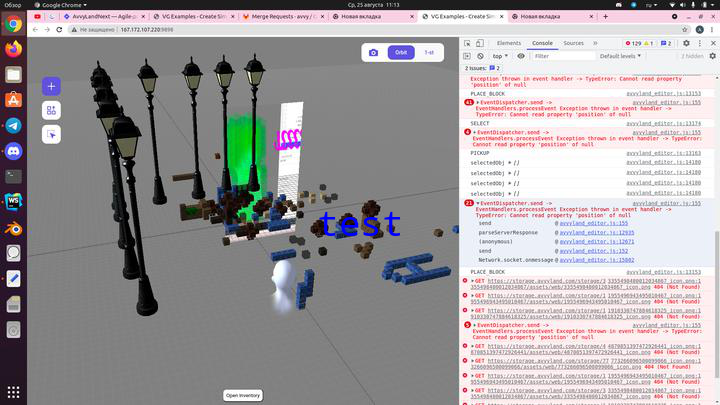Viewport: 720px width, 405px height.
Task: Select the cursor selection tool icon
Action: (51, 135)
